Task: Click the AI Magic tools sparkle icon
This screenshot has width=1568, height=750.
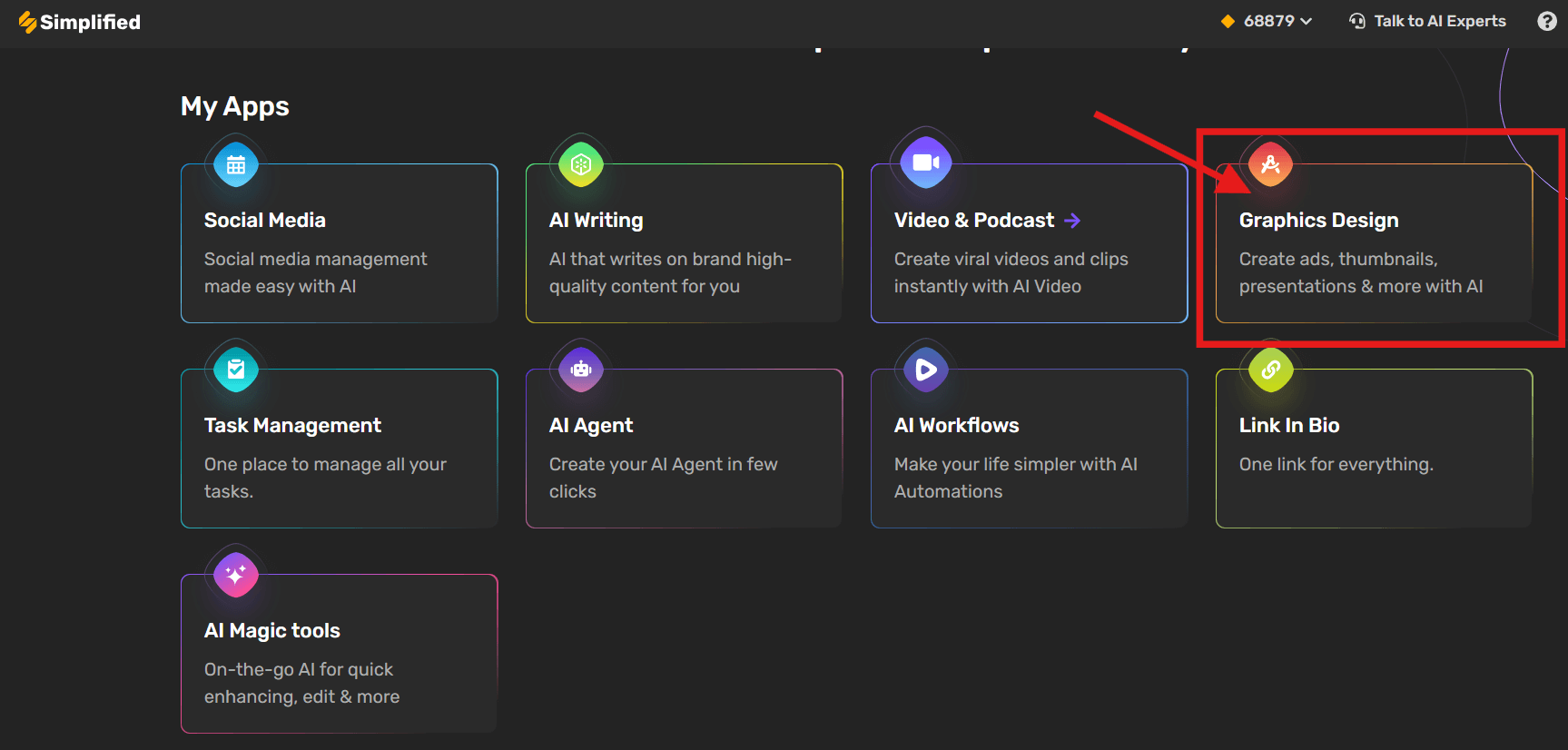Action: [x=236, y=575]
